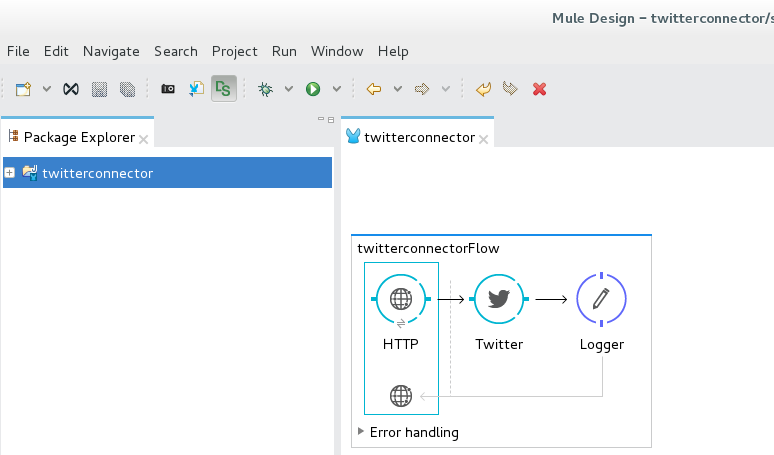Click the red X toolbar icon
The width and height of the screenshot is (774, 455).
tap(540, 89)
